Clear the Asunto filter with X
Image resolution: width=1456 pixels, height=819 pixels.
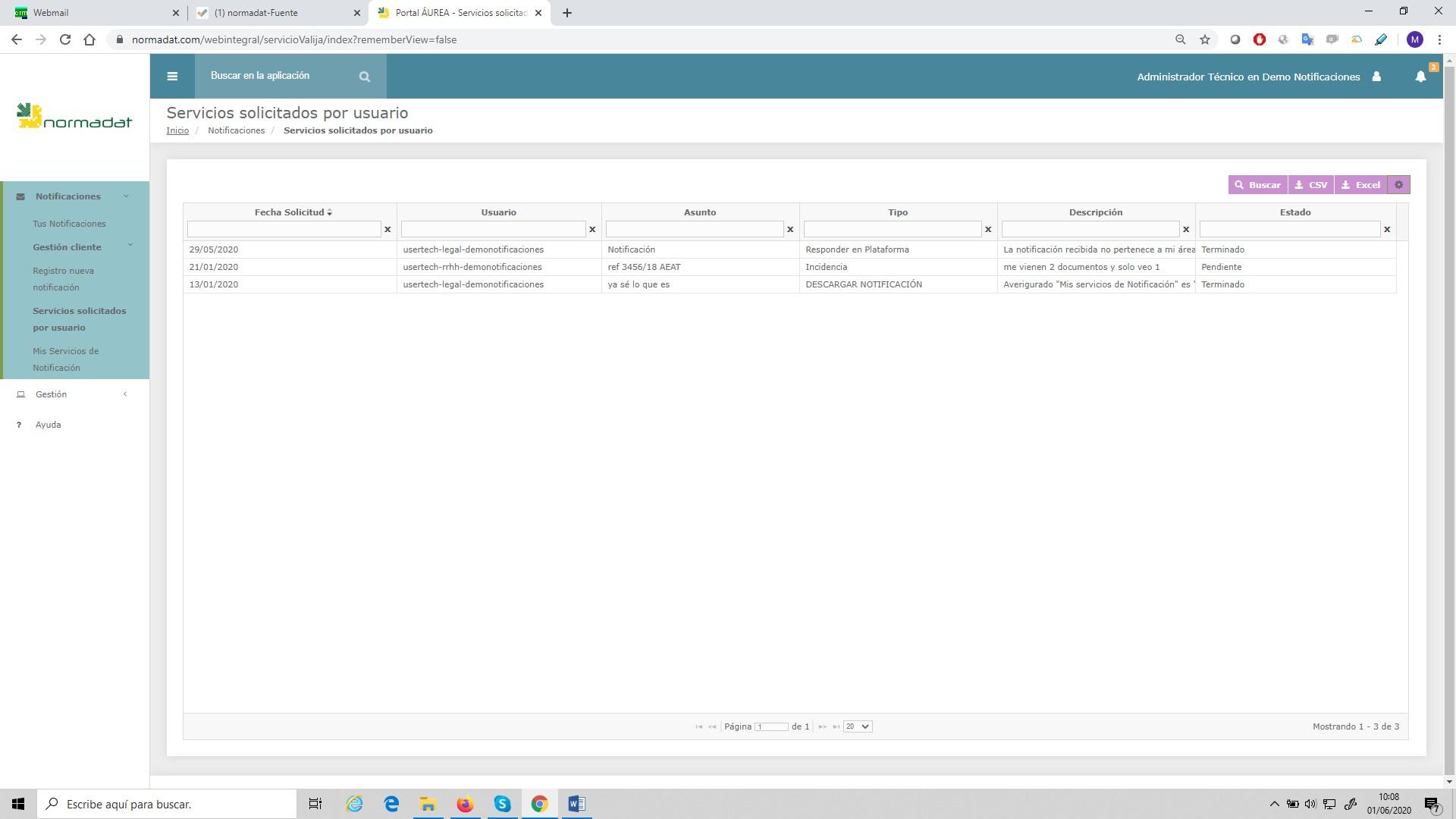coord(790,229)
